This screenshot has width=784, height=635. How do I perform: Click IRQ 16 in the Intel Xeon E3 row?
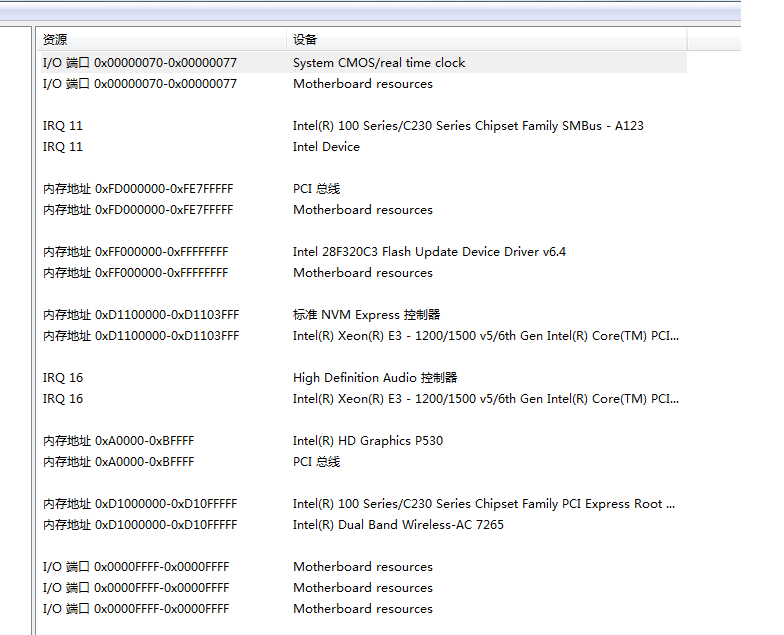pos(62,399)
